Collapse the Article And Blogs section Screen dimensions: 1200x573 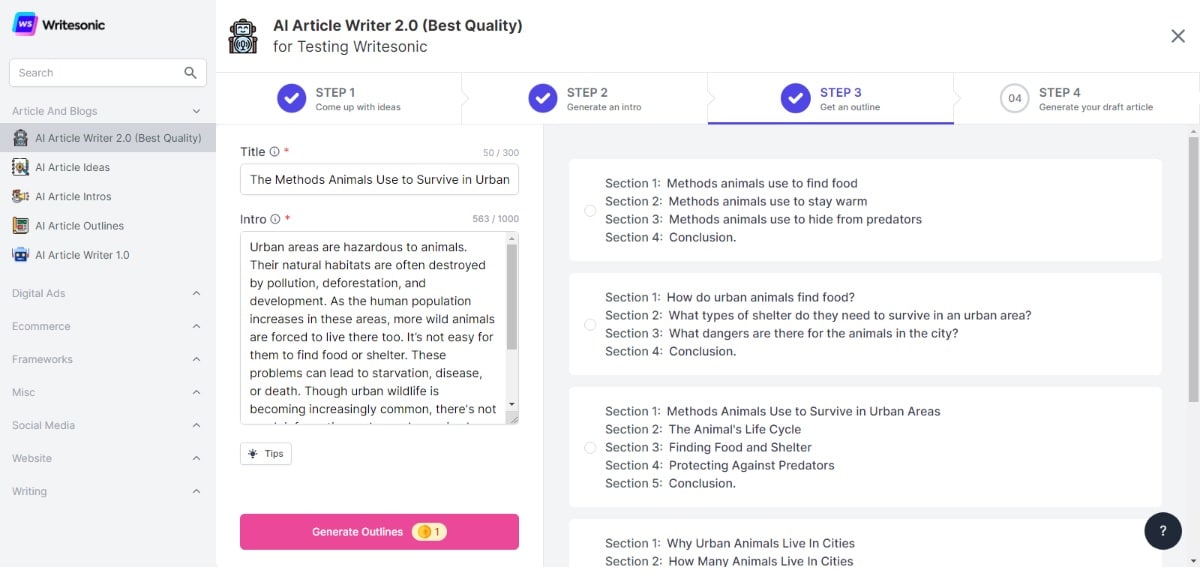coord(196,111)
